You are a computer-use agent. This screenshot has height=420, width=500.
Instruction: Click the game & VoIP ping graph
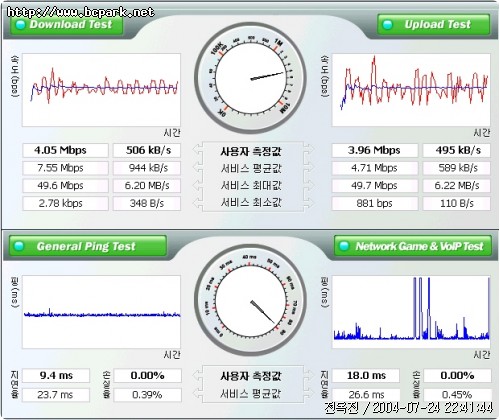pos(411,312)
